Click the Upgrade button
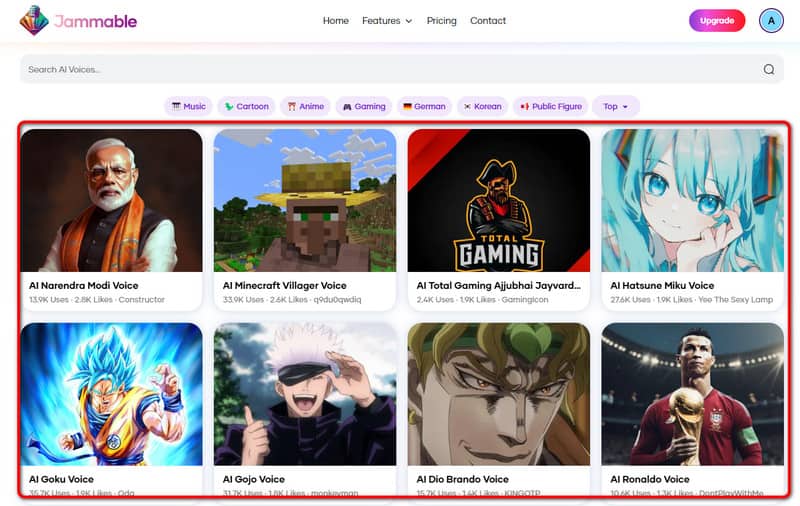The height and width of the screenshot is (506, 800). pos(717,21)
